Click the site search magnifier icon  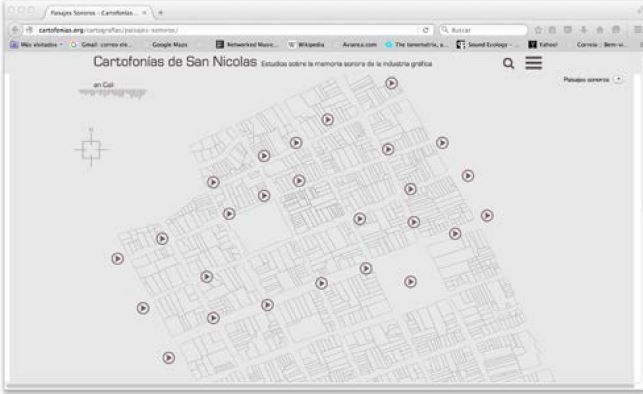pyautogui.click(x=508, y=63)
